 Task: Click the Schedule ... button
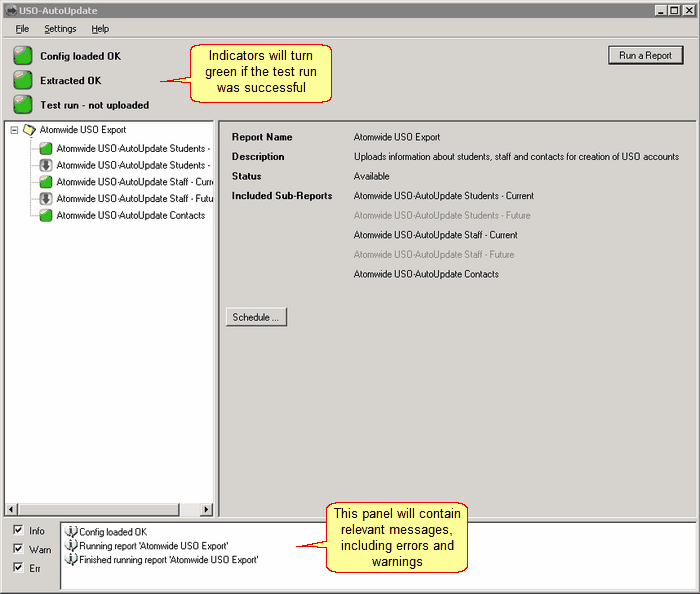(256, 317)
